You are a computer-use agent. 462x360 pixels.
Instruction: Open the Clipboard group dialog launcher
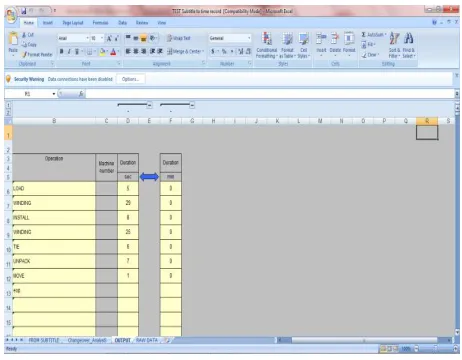click(52, 63)
